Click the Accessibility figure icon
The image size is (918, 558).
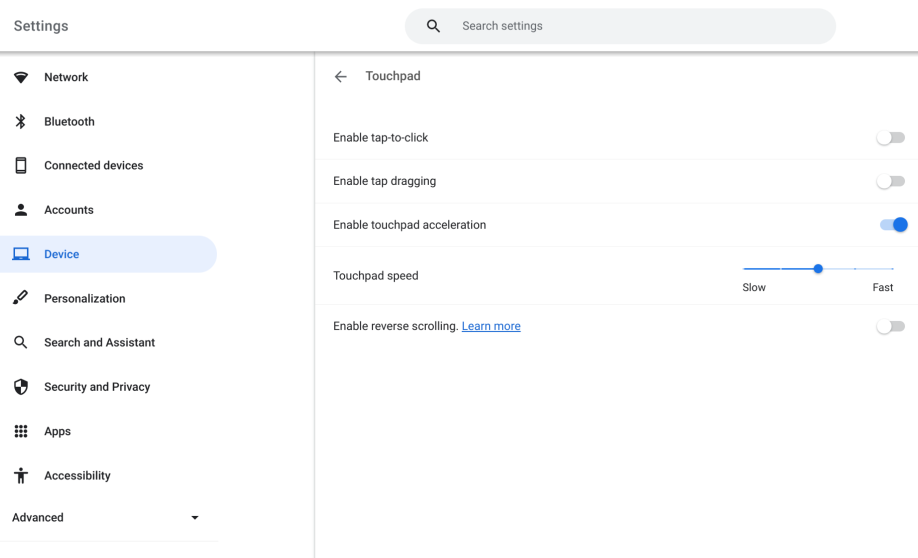[21, 475]
